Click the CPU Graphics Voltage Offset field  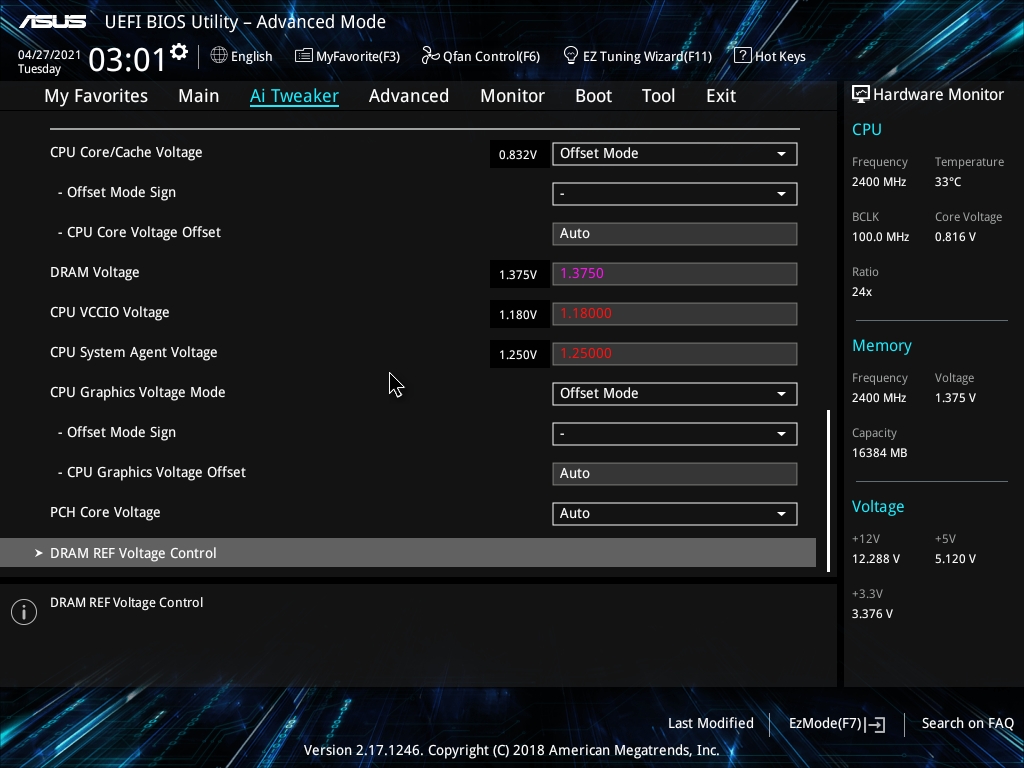coord(675,474)
